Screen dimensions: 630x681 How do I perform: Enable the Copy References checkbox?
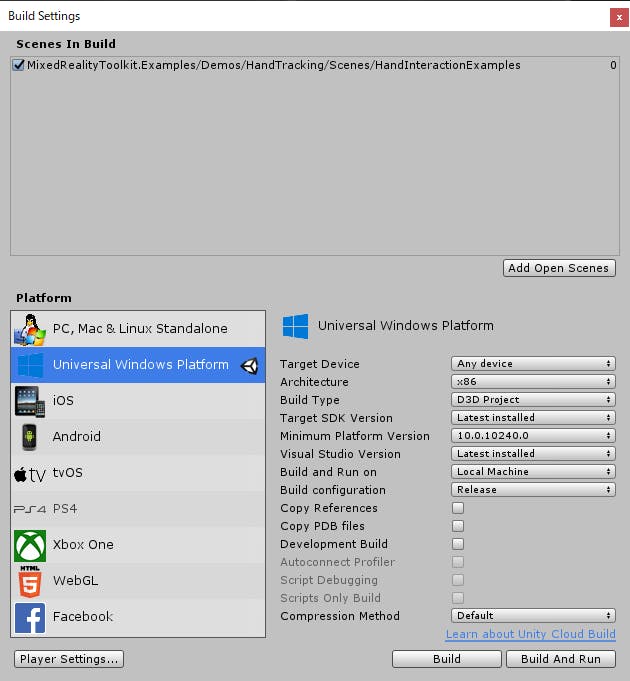tap(458, 508)
